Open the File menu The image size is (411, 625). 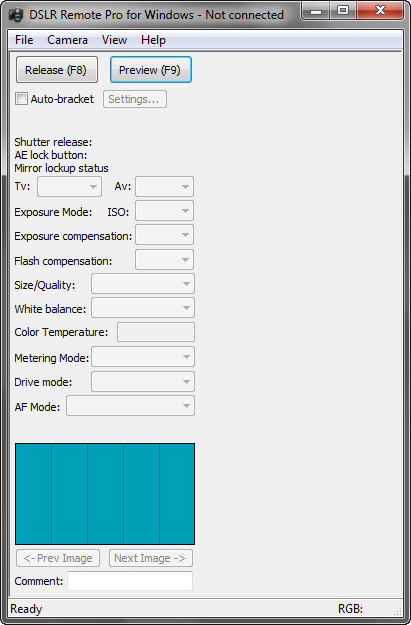(24, 40)
